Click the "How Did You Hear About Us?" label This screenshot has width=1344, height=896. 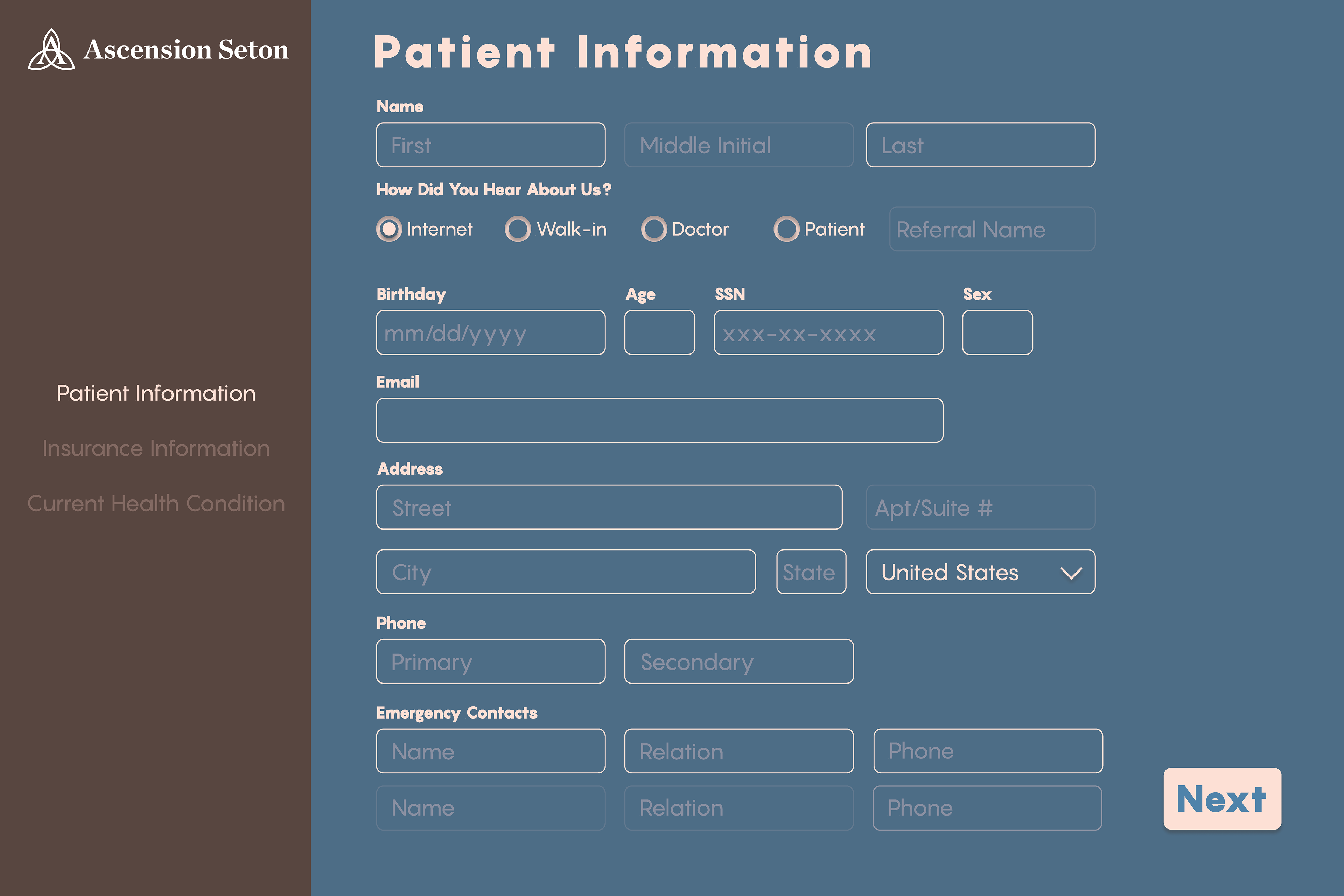494,189
